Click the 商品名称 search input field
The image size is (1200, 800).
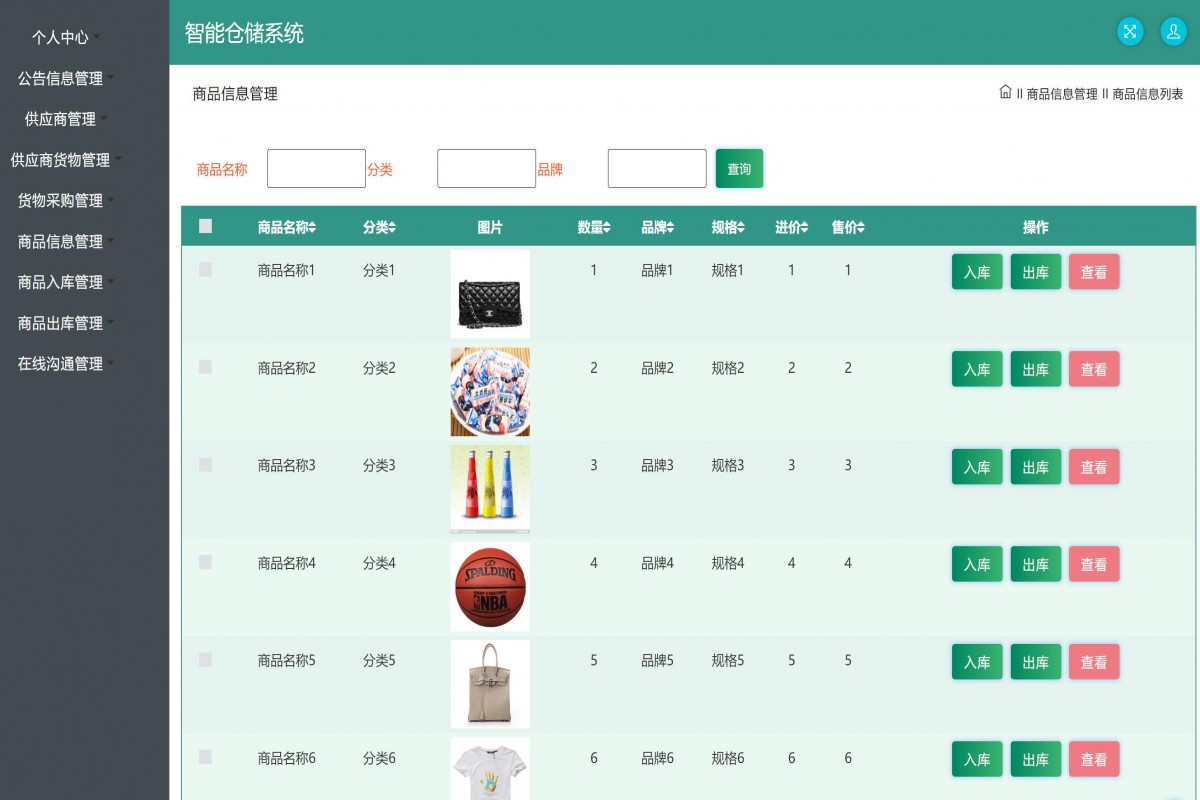point(316,167)
